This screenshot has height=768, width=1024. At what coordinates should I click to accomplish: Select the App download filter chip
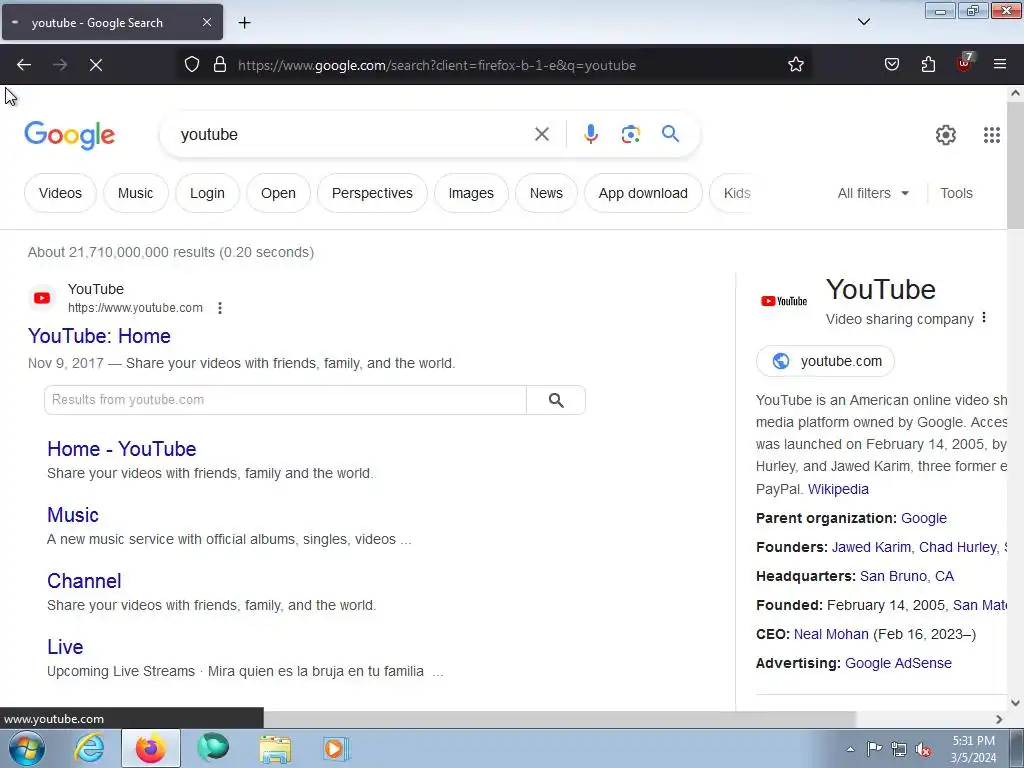coord(643,193)
